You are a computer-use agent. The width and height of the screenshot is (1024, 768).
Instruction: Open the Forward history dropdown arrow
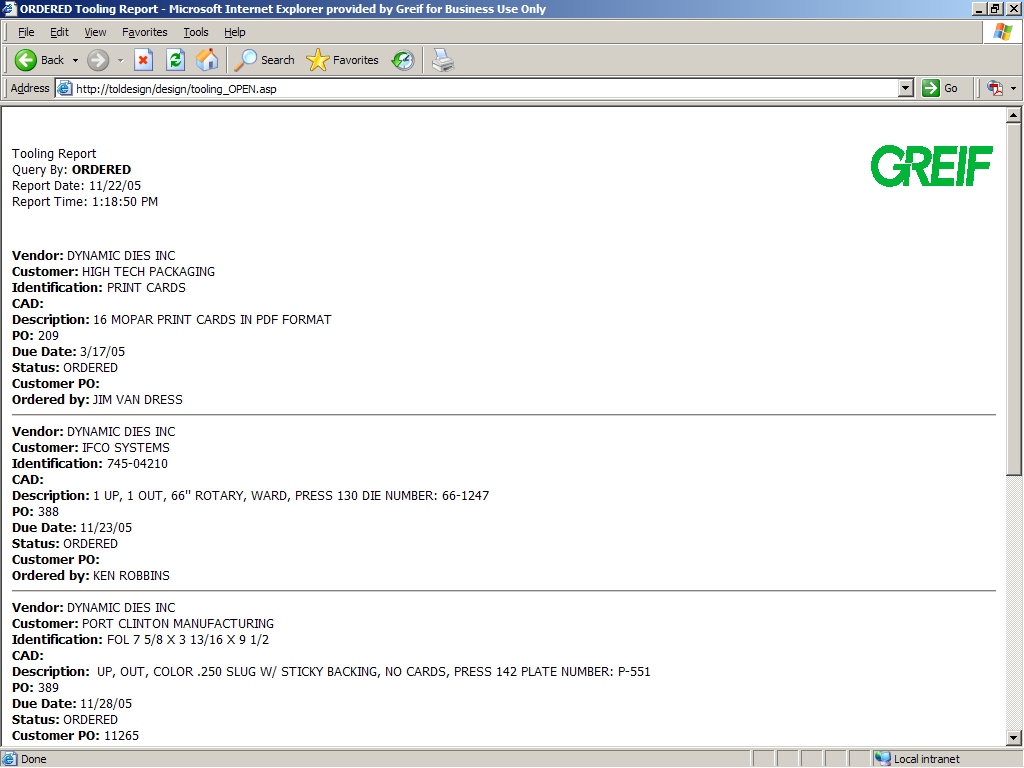pyautogui.click(x=120, y=60)
